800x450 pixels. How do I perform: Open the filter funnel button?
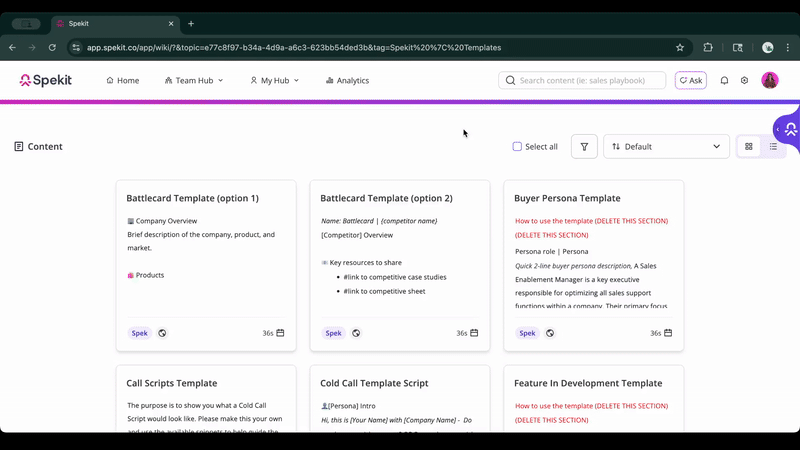point(584,146)
